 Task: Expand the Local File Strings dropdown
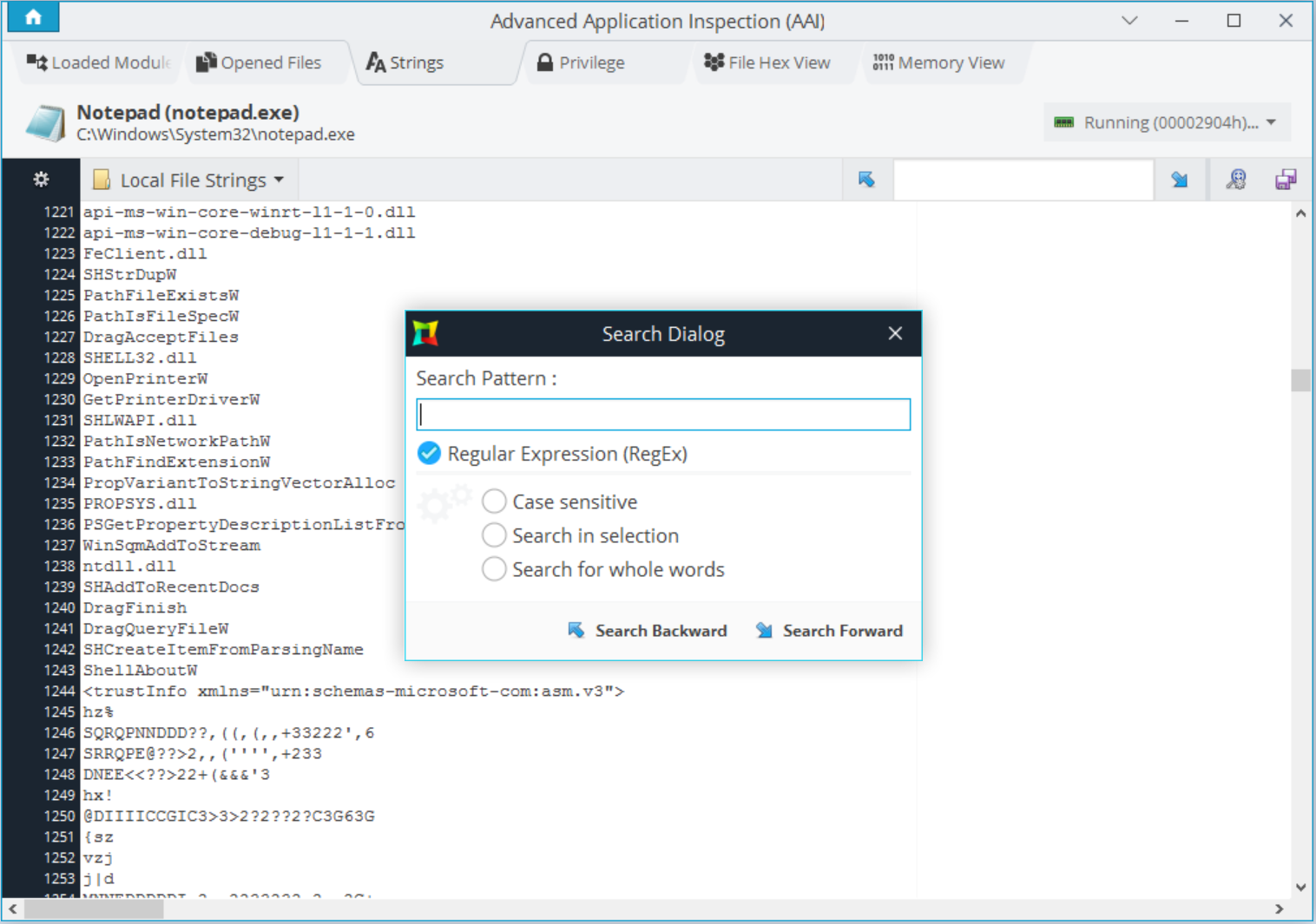tap(189, 180)
